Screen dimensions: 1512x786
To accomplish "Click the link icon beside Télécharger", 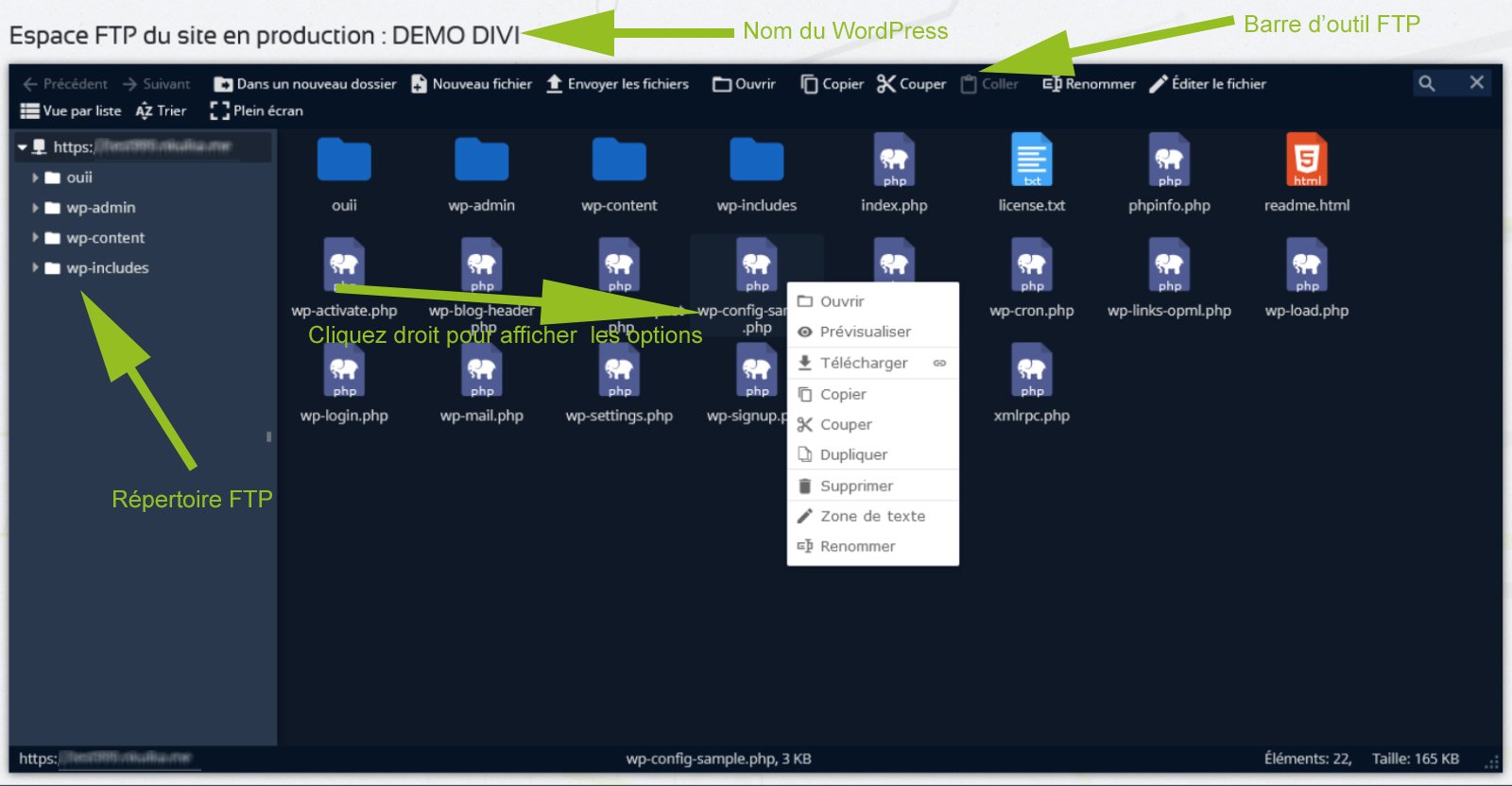I will click(x=939, y=363).
